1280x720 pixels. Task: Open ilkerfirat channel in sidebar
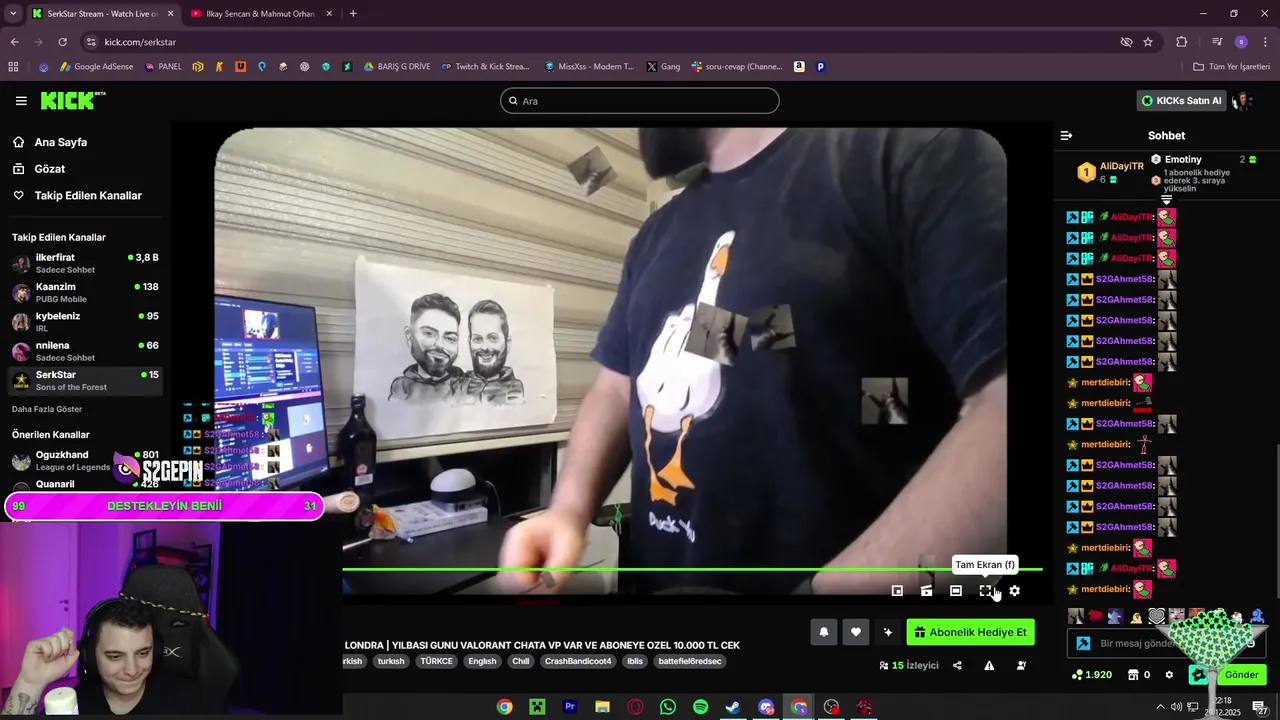click(85, 263)
